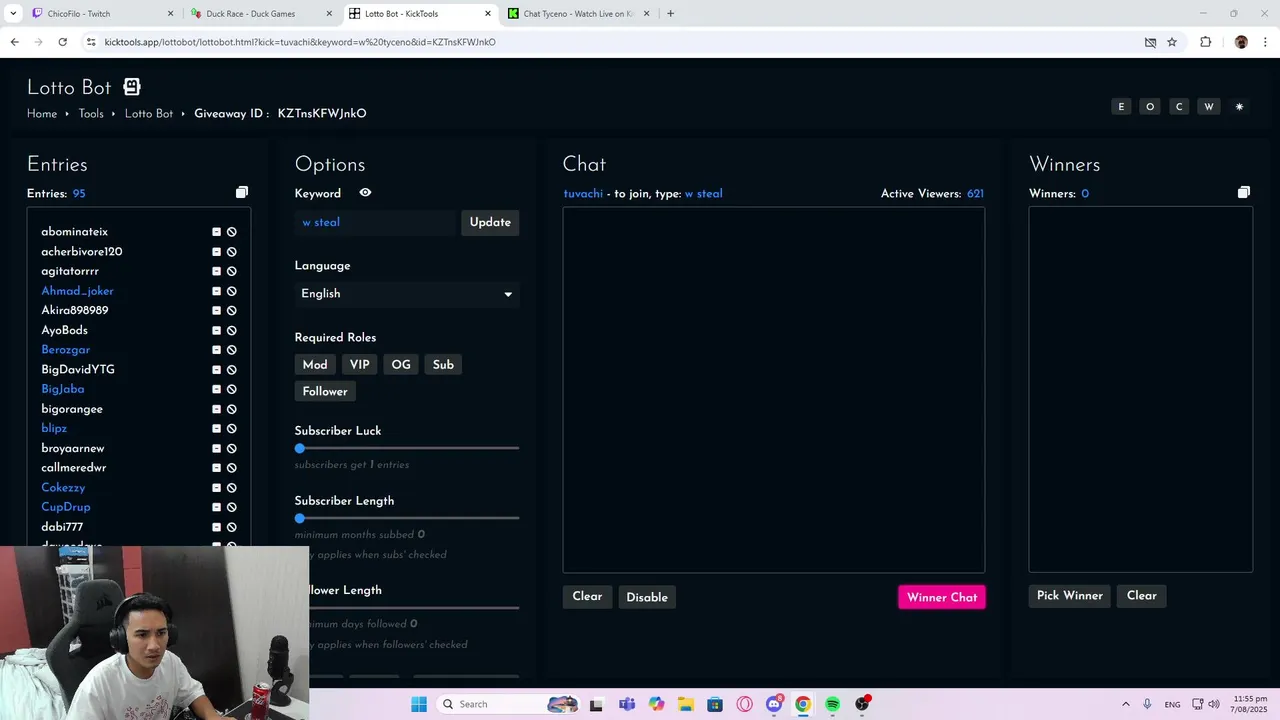Ban user CupDrup from entries
This screenshot has height=720, width=1280.
pos(232,507)
